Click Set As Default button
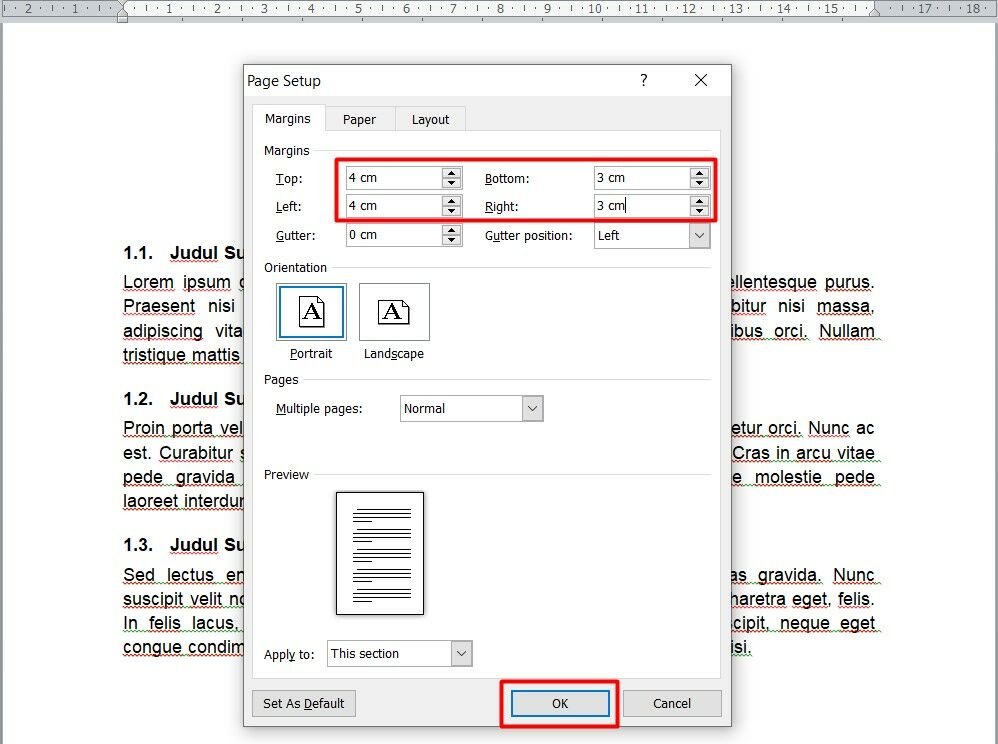This screenshot has height=744, width=998. [x=303, y=703]
